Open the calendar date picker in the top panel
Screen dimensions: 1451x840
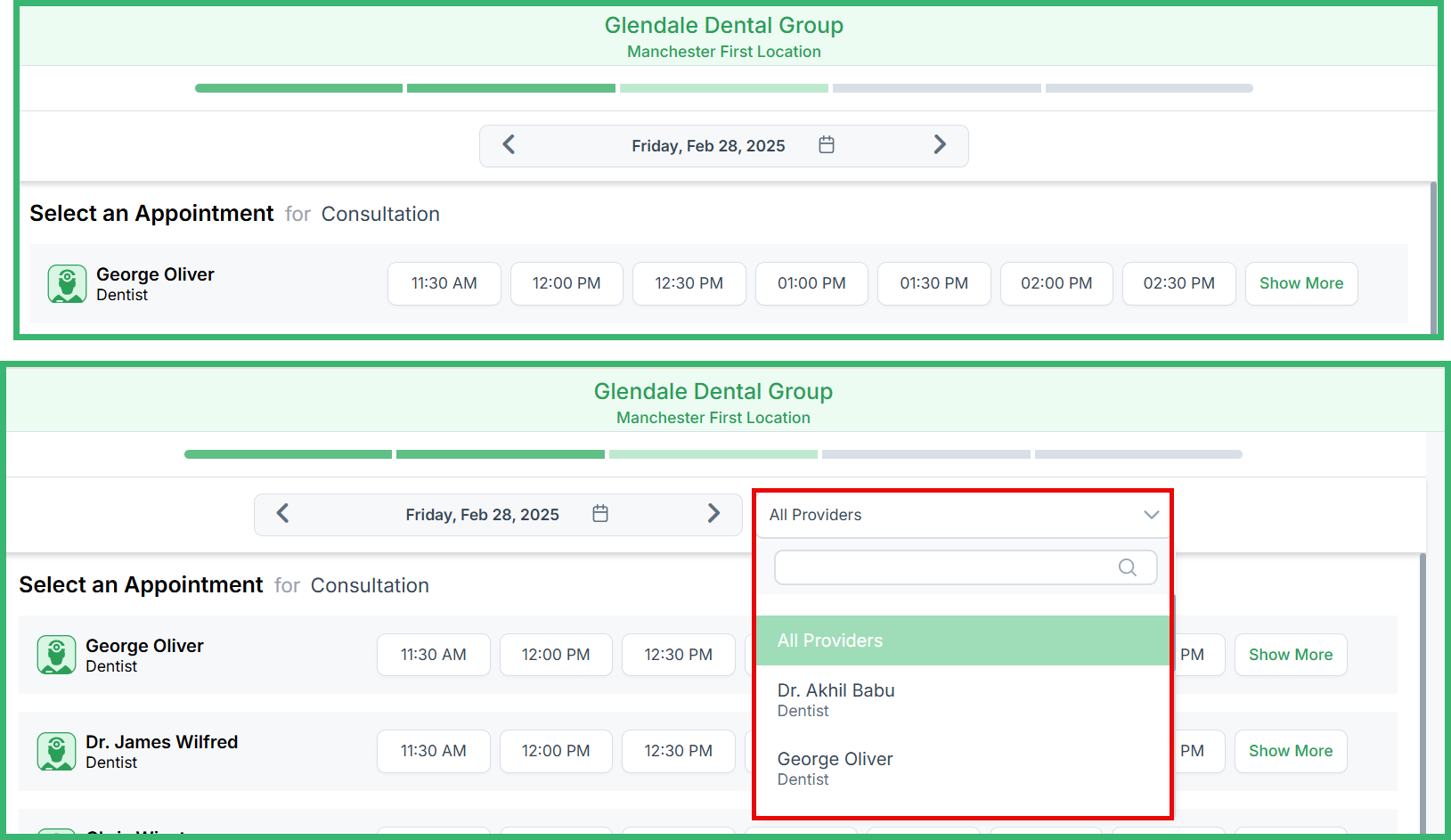click(826, 144)
